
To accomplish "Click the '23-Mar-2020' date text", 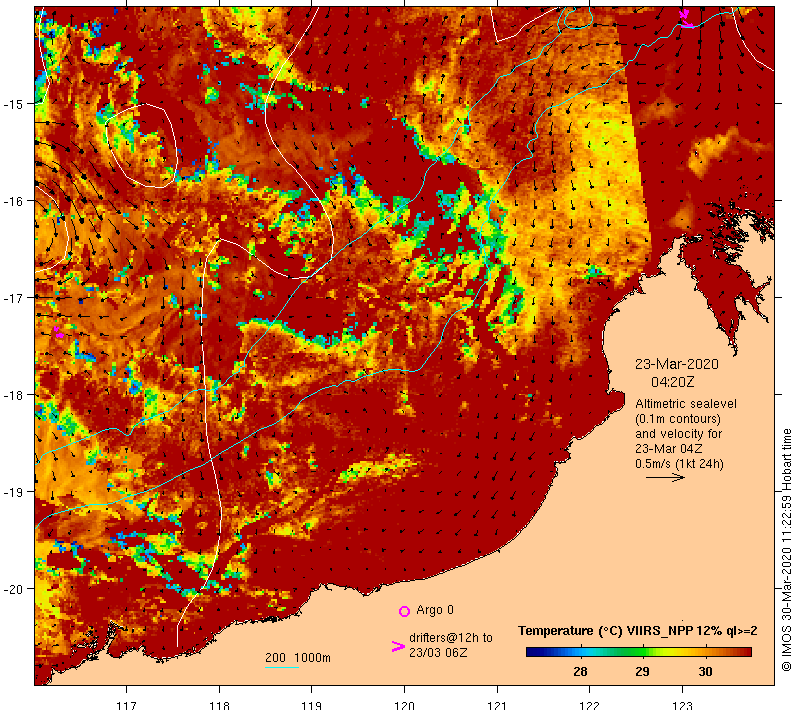I will point(677,364).
